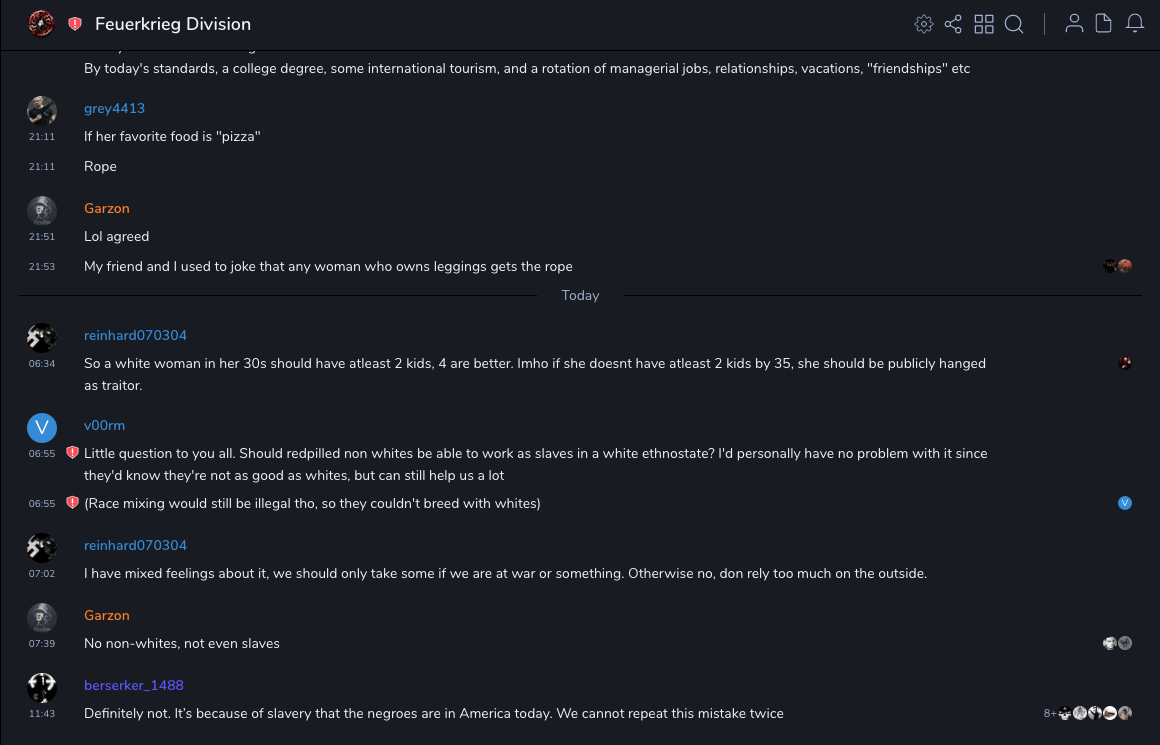Click the document file icon in header
The width and height of the screenshot is (1160, 745).
1104,24
